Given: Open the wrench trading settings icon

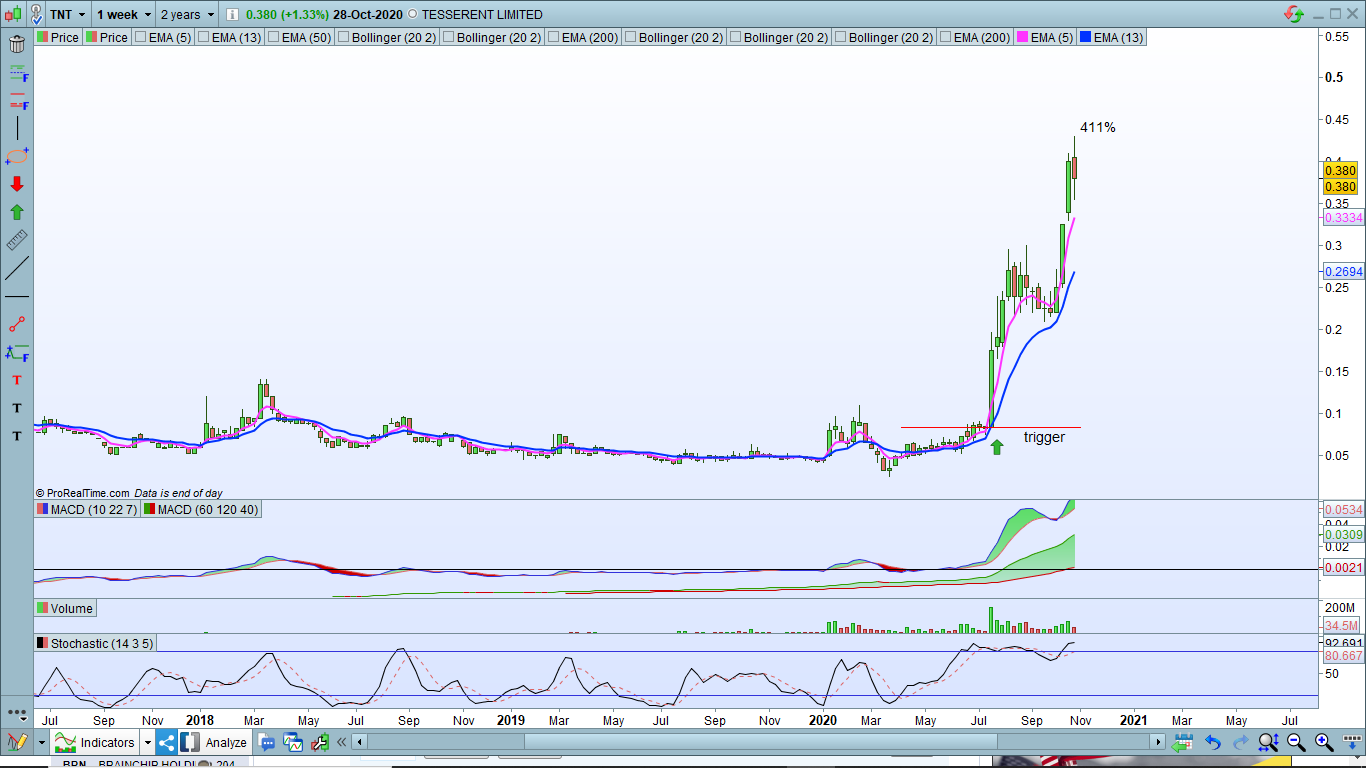Looking at the screenshot, I should (320, 742).
